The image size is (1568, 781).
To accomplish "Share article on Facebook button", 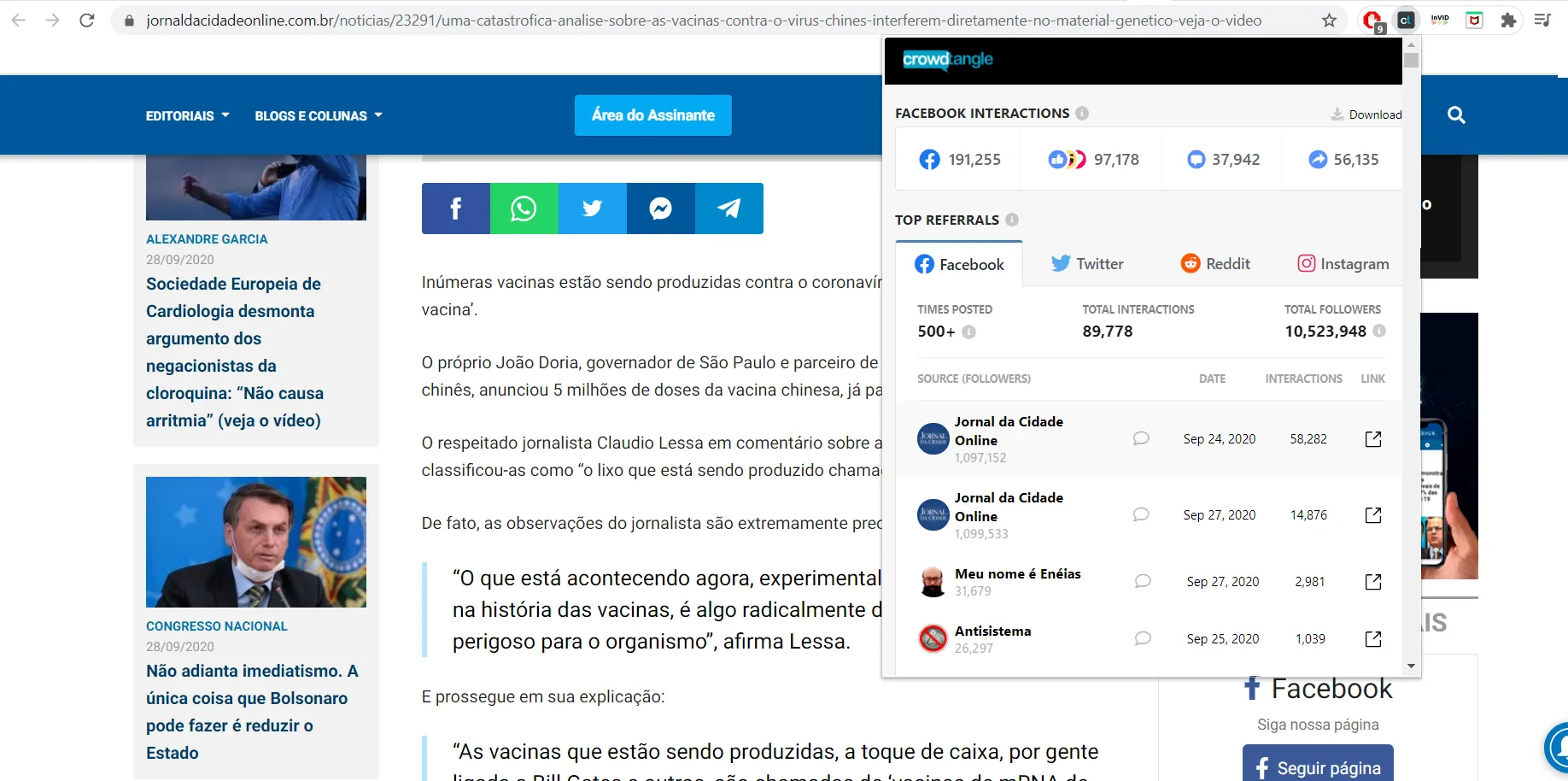I will (456, 208).
